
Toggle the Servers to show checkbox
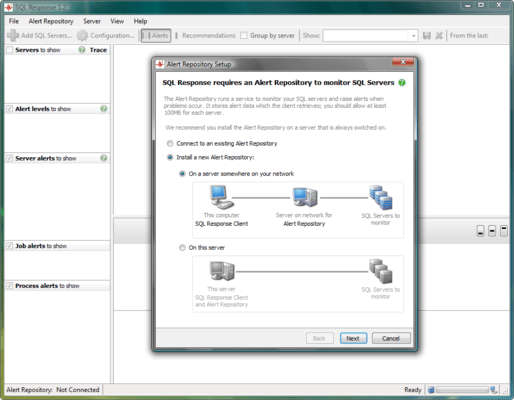[10, 50]
